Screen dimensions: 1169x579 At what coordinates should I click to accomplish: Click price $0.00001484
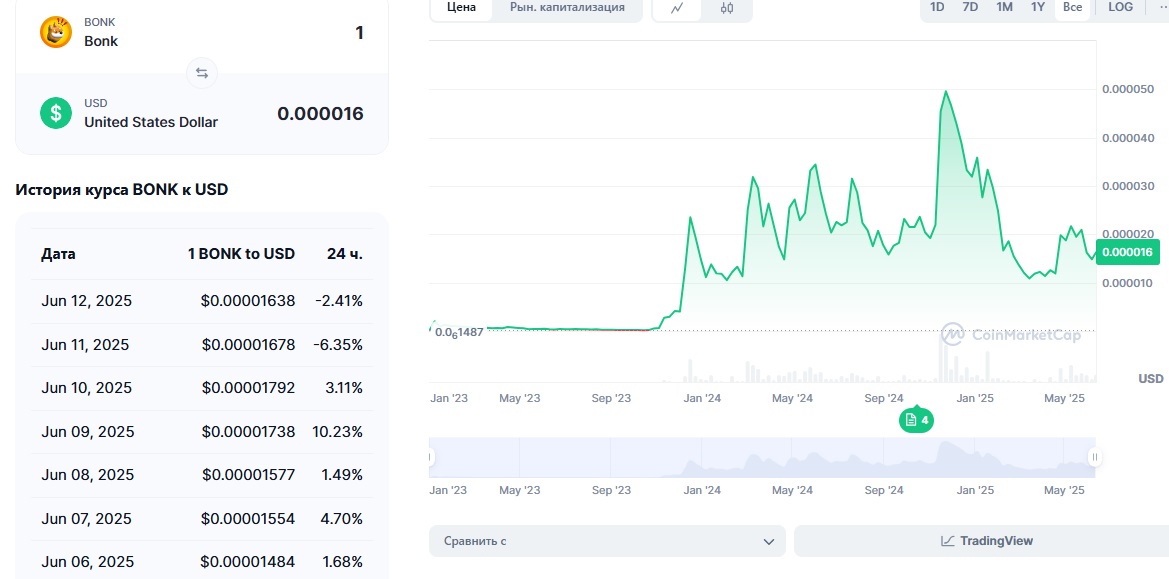coord(248,562)
